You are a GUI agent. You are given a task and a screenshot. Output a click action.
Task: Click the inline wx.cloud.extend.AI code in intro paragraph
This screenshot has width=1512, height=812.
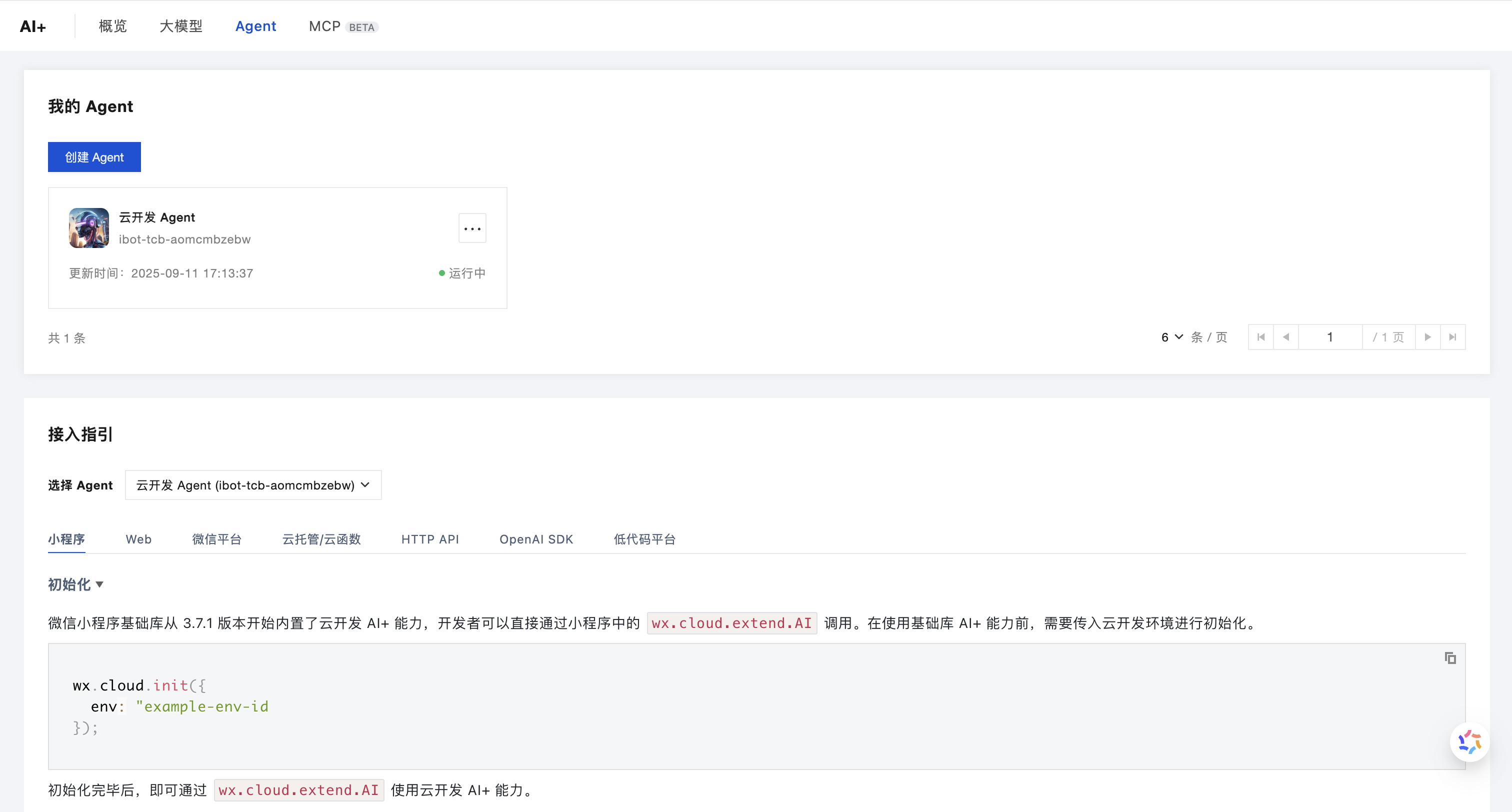coord(732,623)
